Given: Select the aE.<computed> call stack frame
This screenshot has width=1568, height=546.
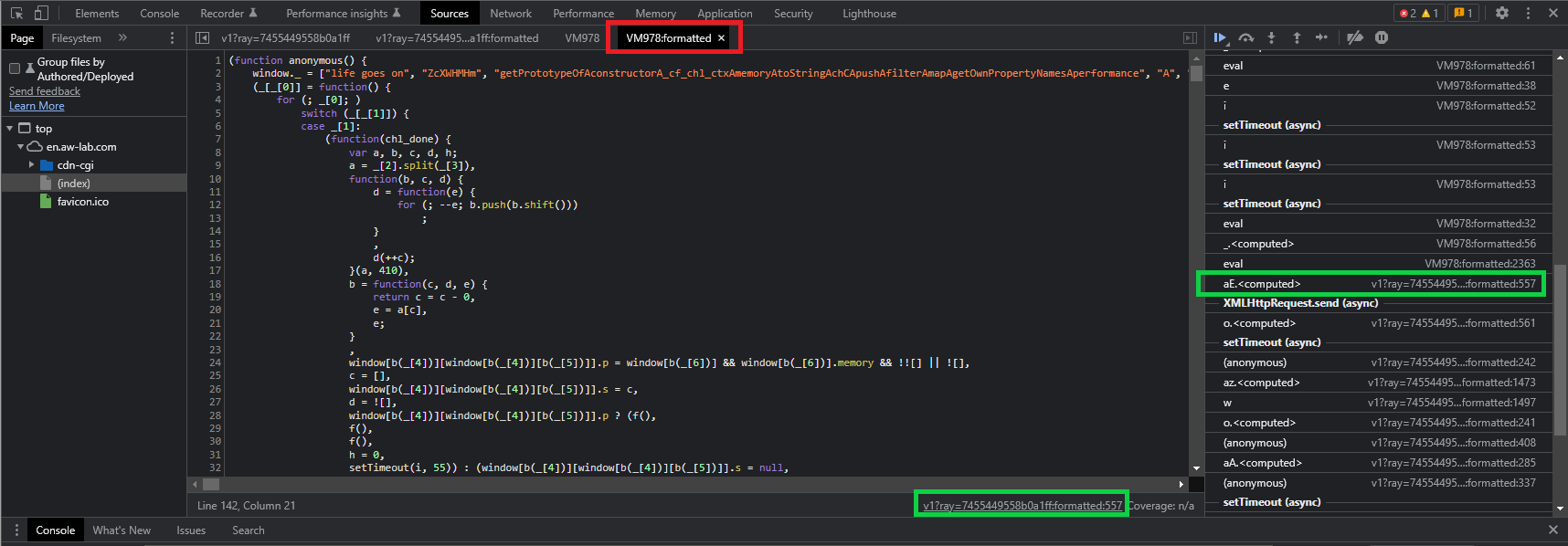Looking at the screenshot, I should [x=1379, y=284].
